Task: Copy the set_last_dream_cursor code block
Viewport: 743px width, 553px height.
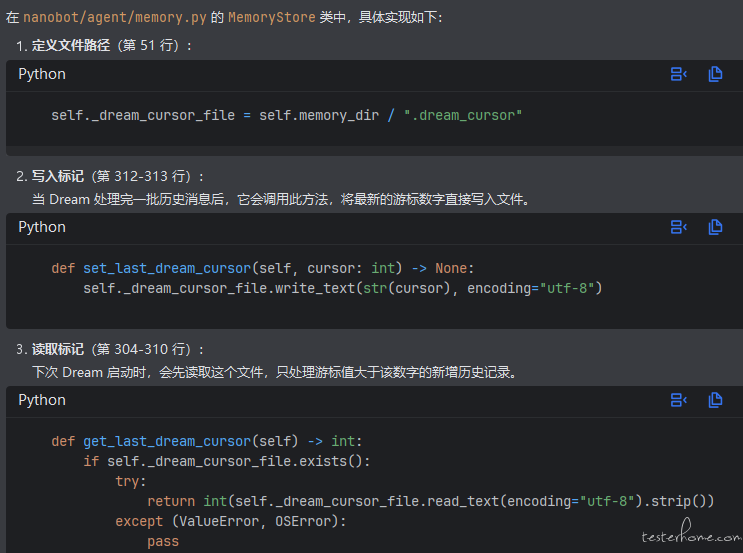Action: [715, 227]
